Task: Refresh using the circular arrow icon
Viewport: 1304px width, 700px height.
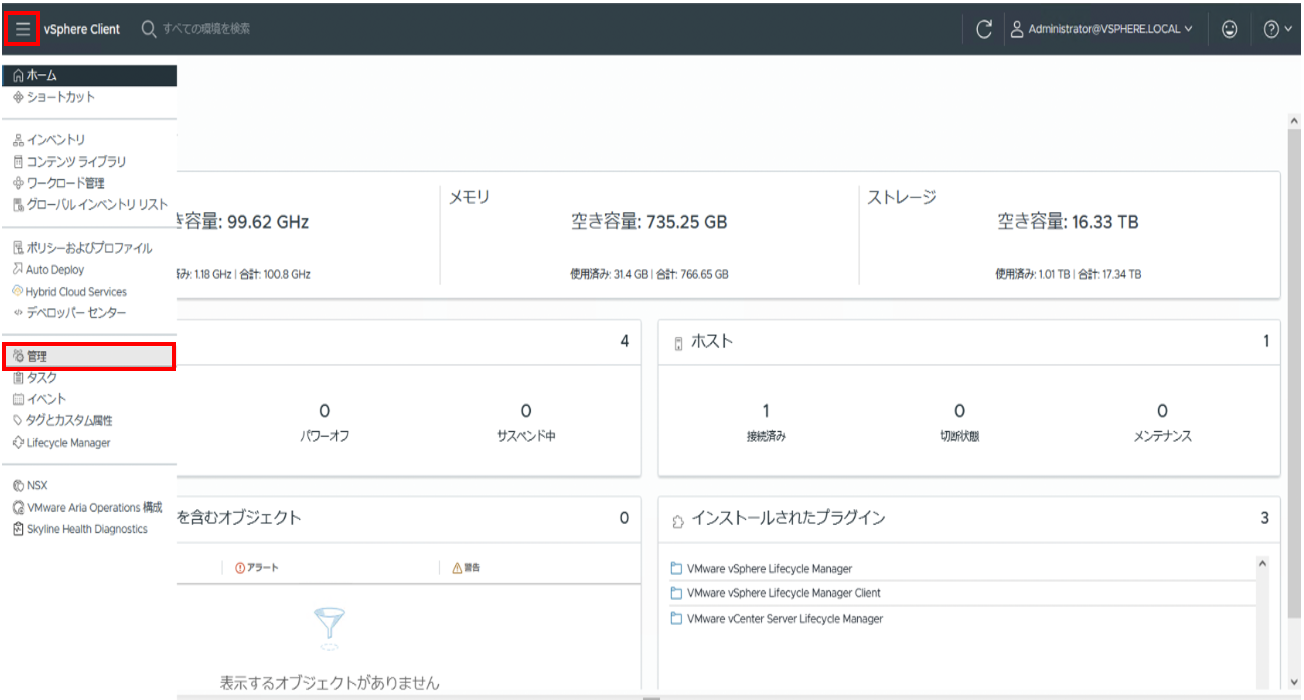Action: (x=983, y=29)
